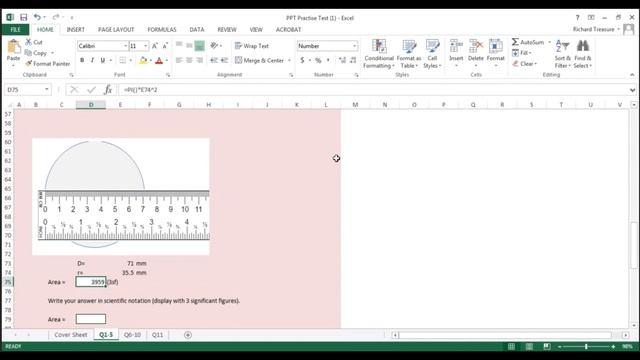This screenshot has width=640, height=360.
Task: Switch to INSERT ribbon tab
Action: click(76, 29)
